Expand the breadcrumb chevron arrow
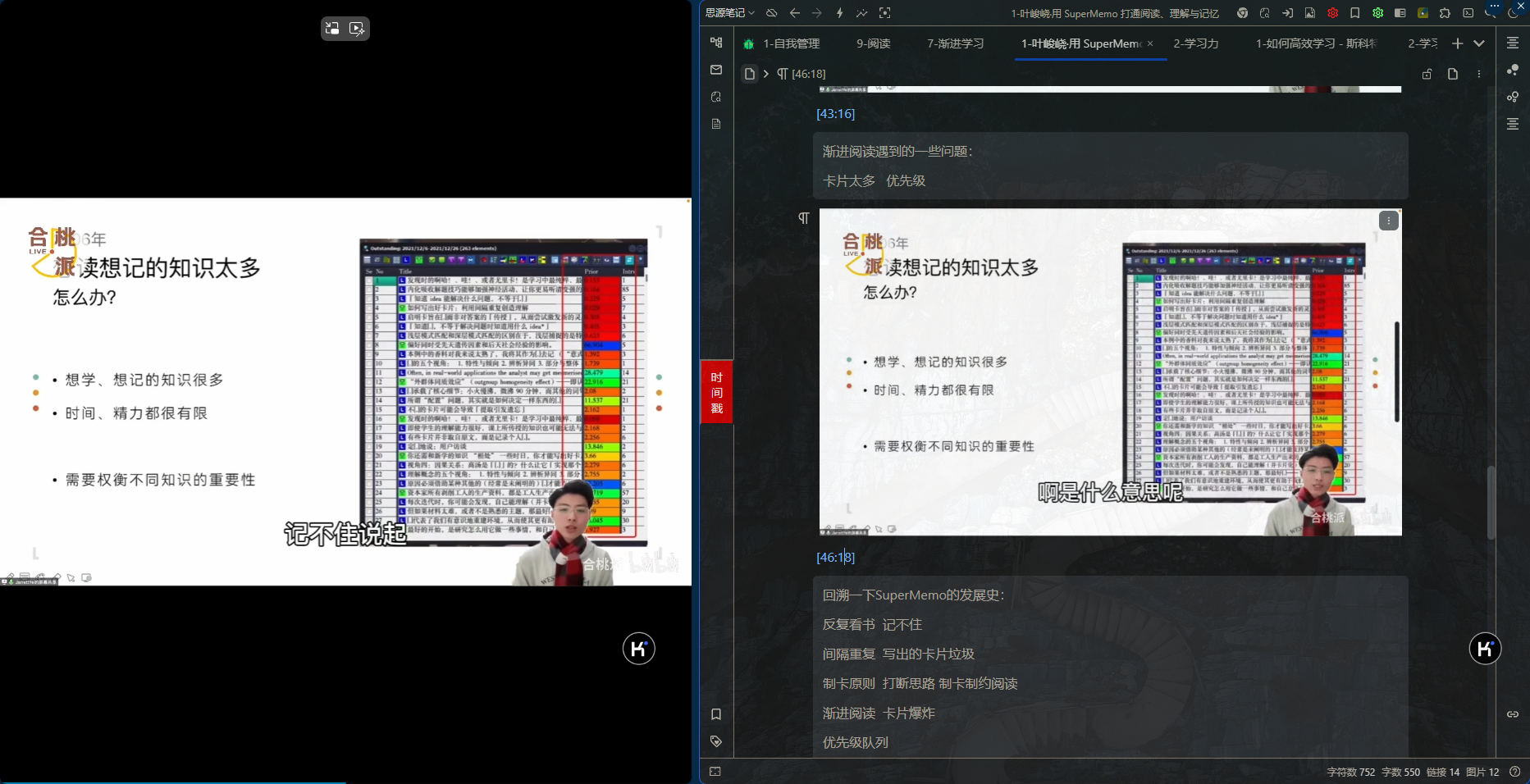The height and width of the screenshot is (784, 1530). click(766, 74)
